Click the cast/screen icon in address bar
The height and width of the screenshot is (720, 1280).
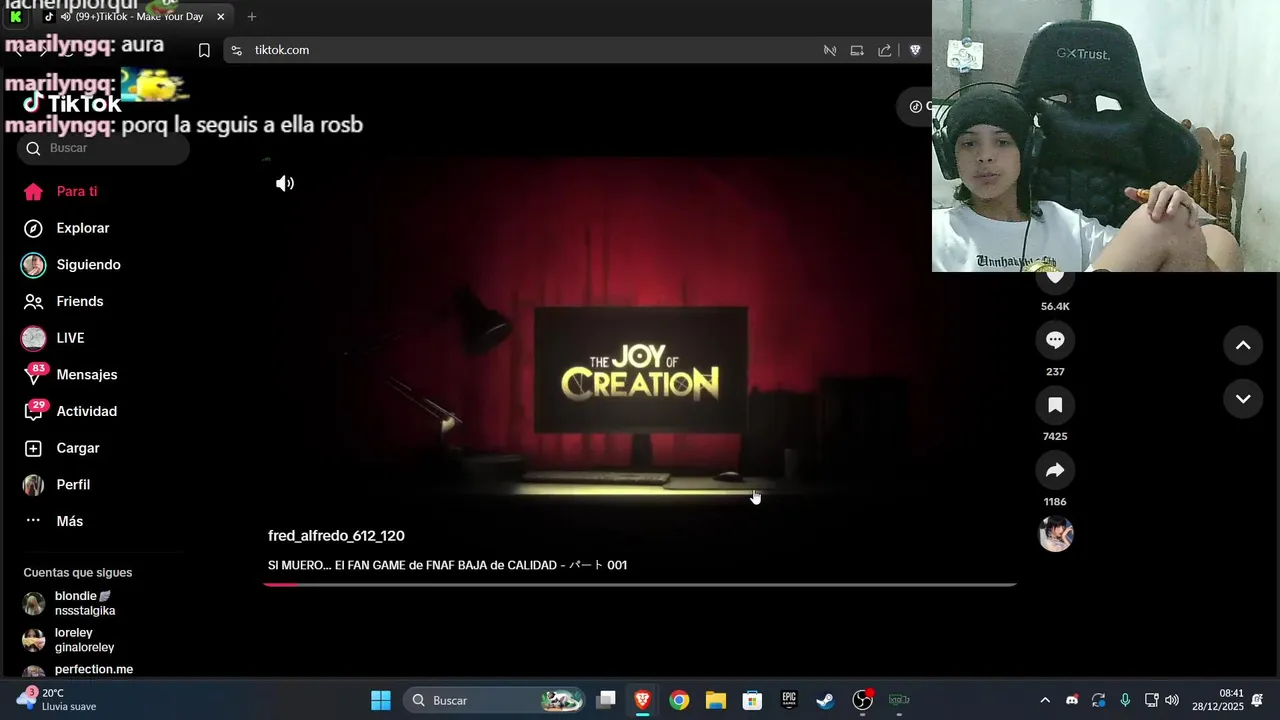click(x=857, y=50)
